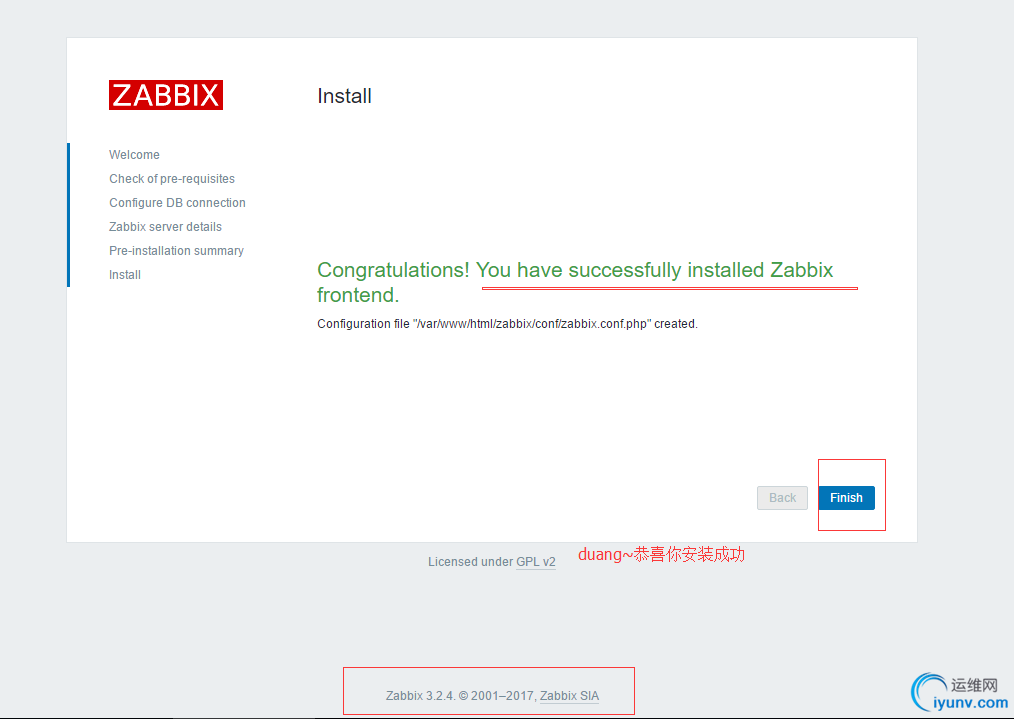The height and width of the screenshot is (719, 1014).
Task: Click the Zabbix 3.2.4 version text
Action: click(420, 696)
